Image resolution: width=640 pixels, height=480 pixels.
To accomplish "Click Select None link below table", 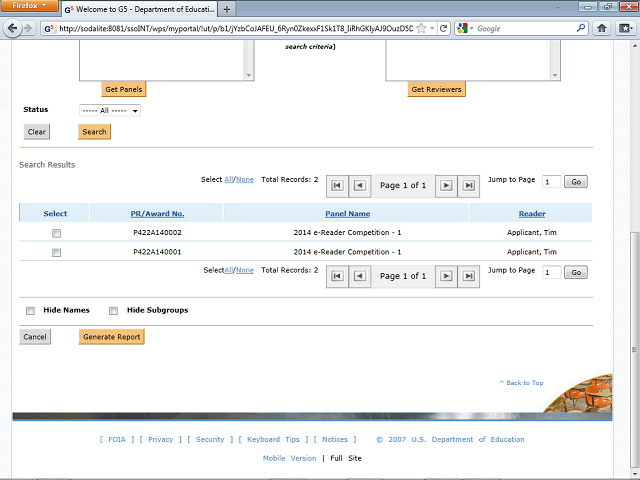I will (x=245, y=270).
